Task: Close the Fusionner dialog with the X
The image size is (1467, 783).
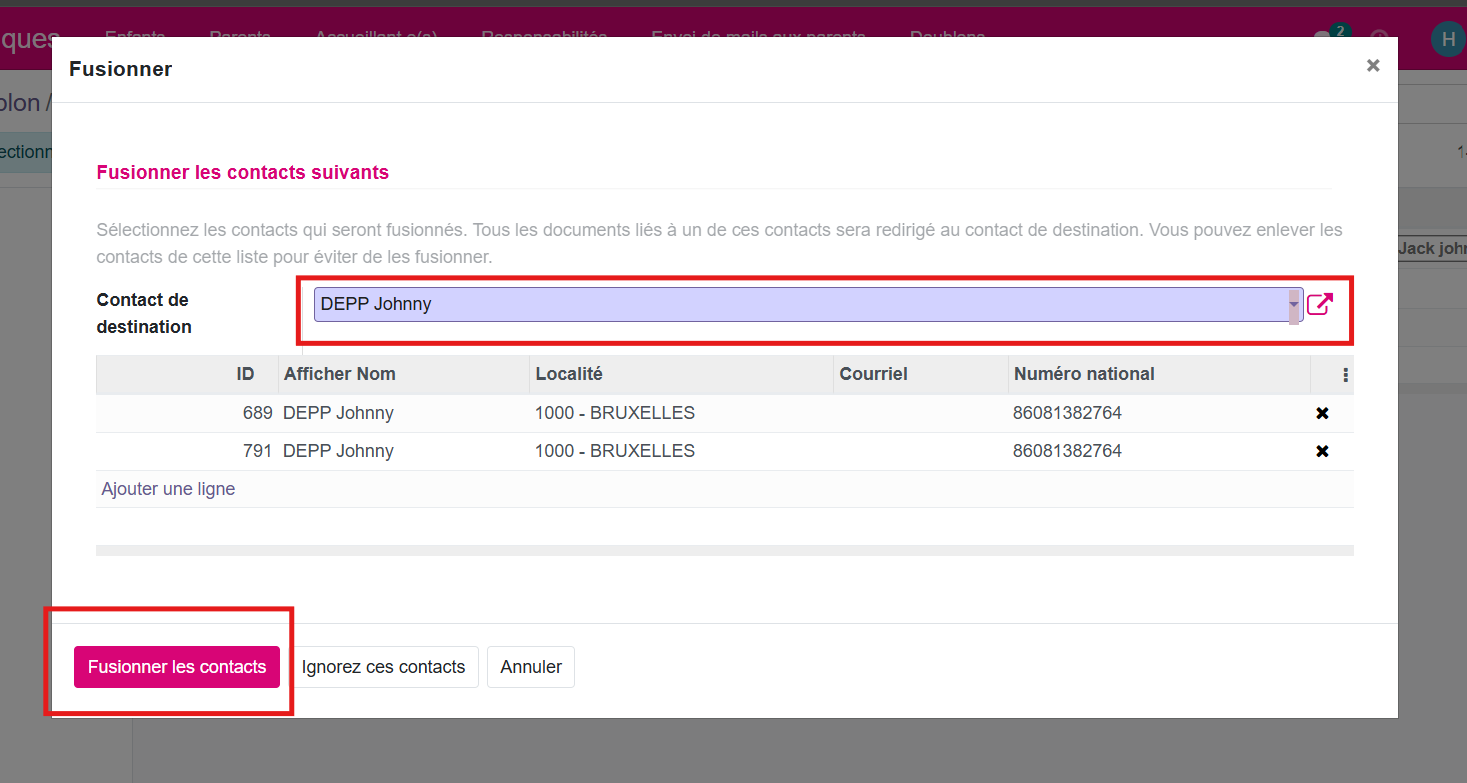Action: tap(1372, 66)
